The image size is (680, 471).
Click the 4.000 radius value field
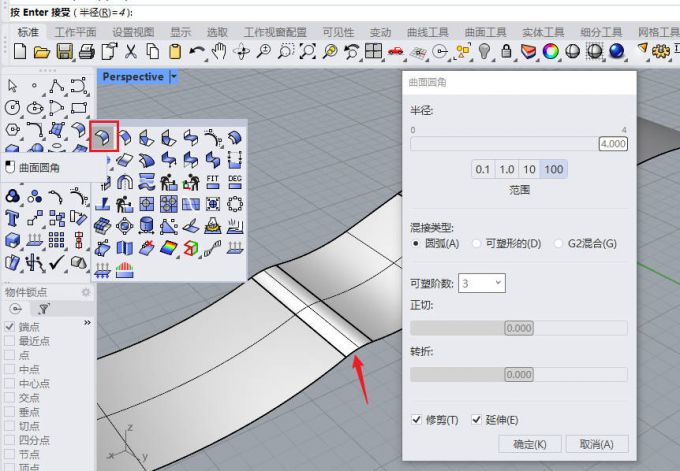613,144
